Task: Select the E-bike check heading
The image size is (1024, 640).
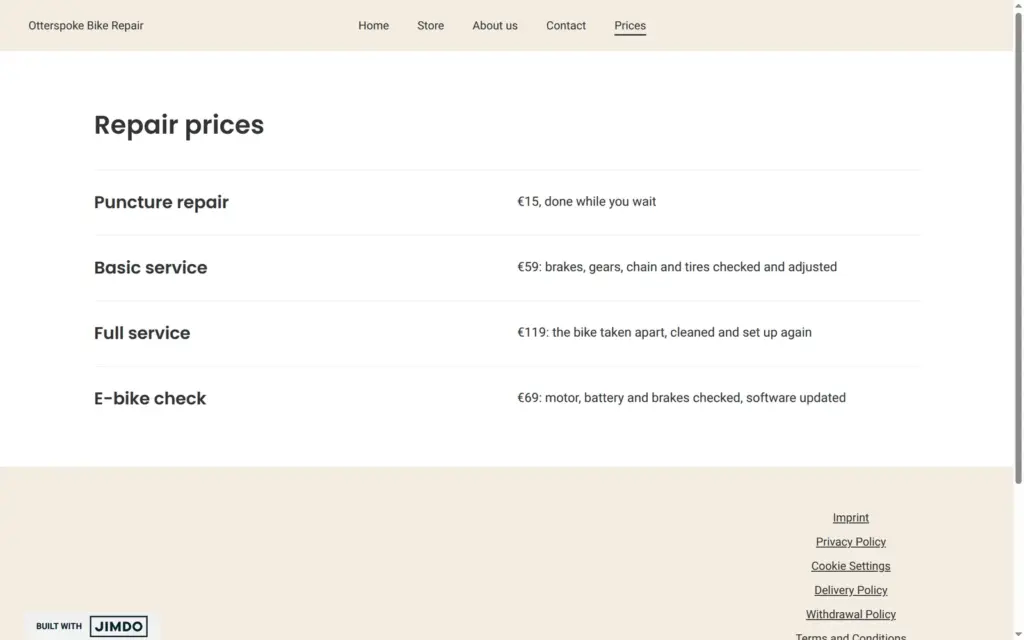Action: point(150,398)
